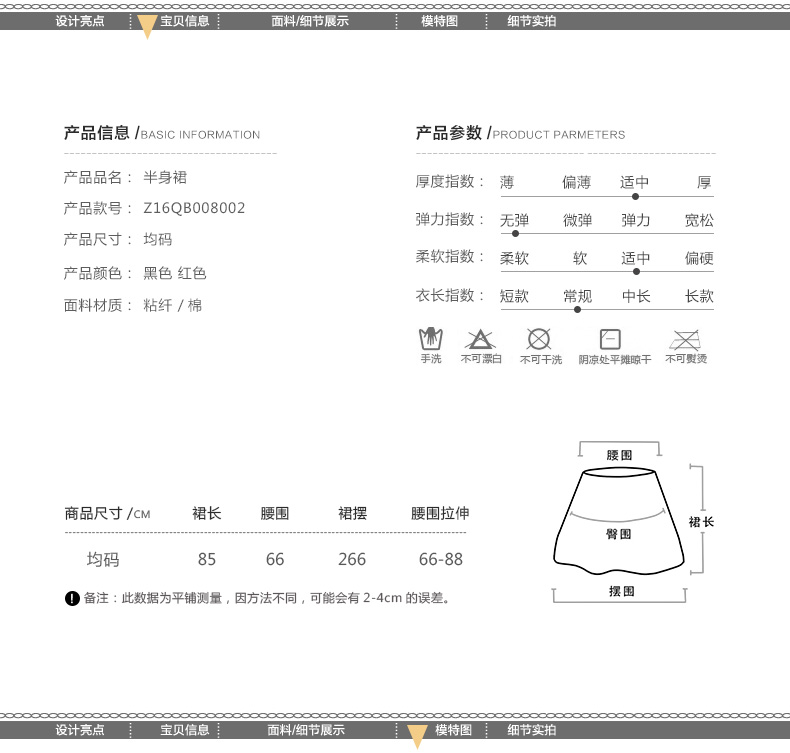The width and height of the screenshot is (790, 753).
Task: Click the yellow triangle marker in top navigation bar
Action: (147, 27)
